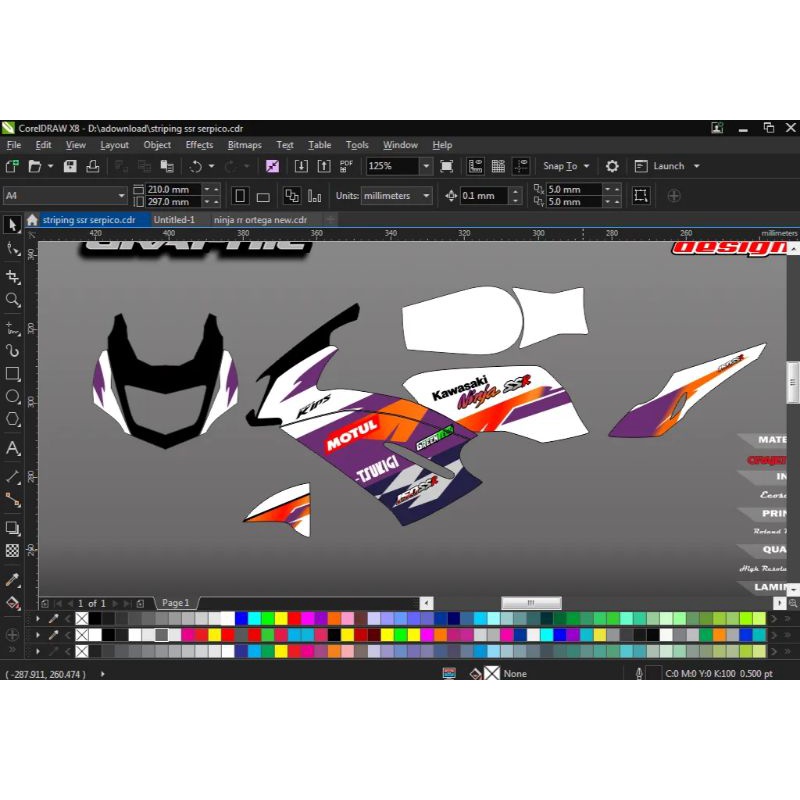800x800 pixels.
Task: Select the Text tool
Action: pyautogui.click(x=12, y=448)
